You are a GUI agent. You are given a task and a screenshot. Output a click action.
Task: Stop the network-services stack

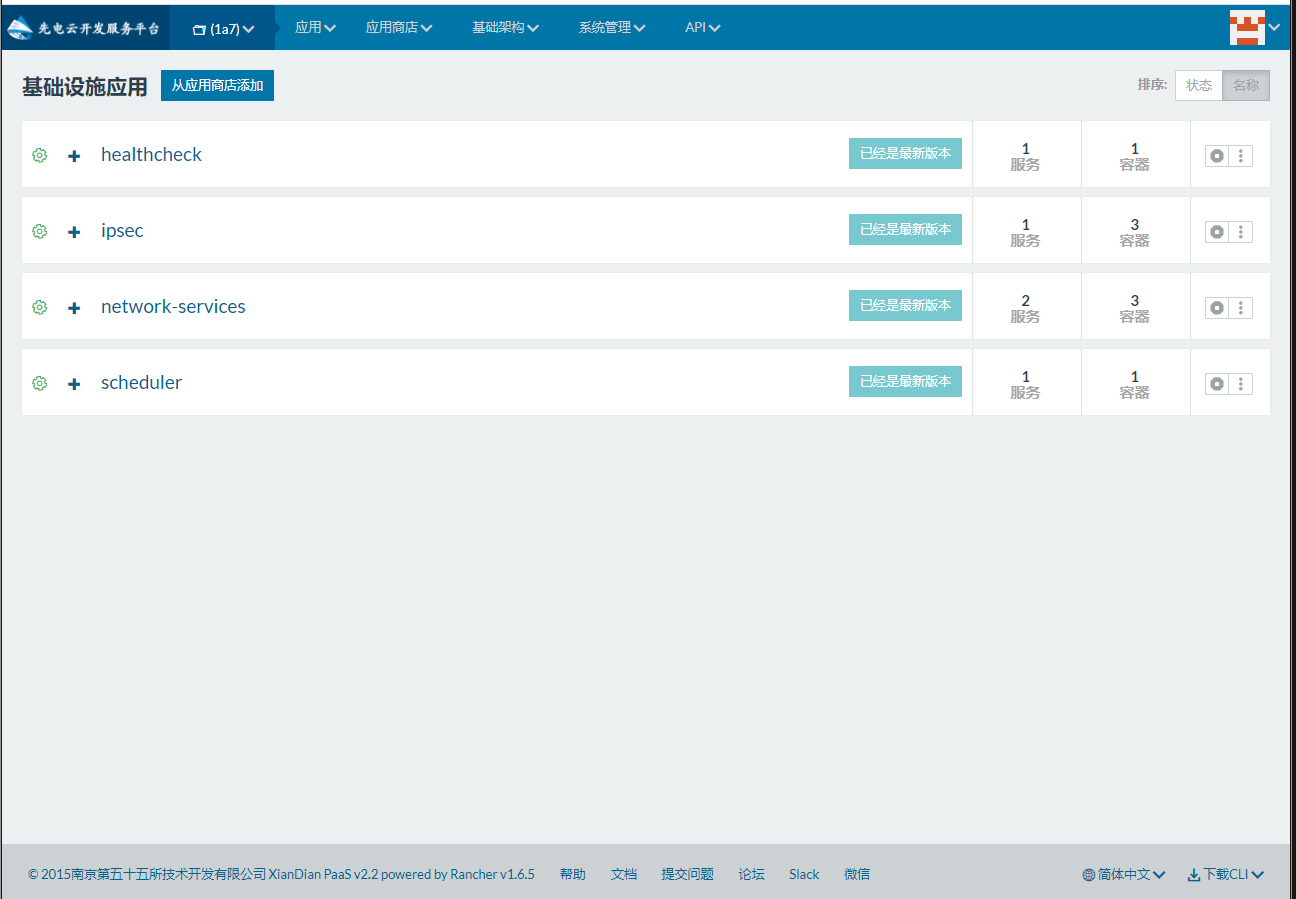click(1216, 307)
